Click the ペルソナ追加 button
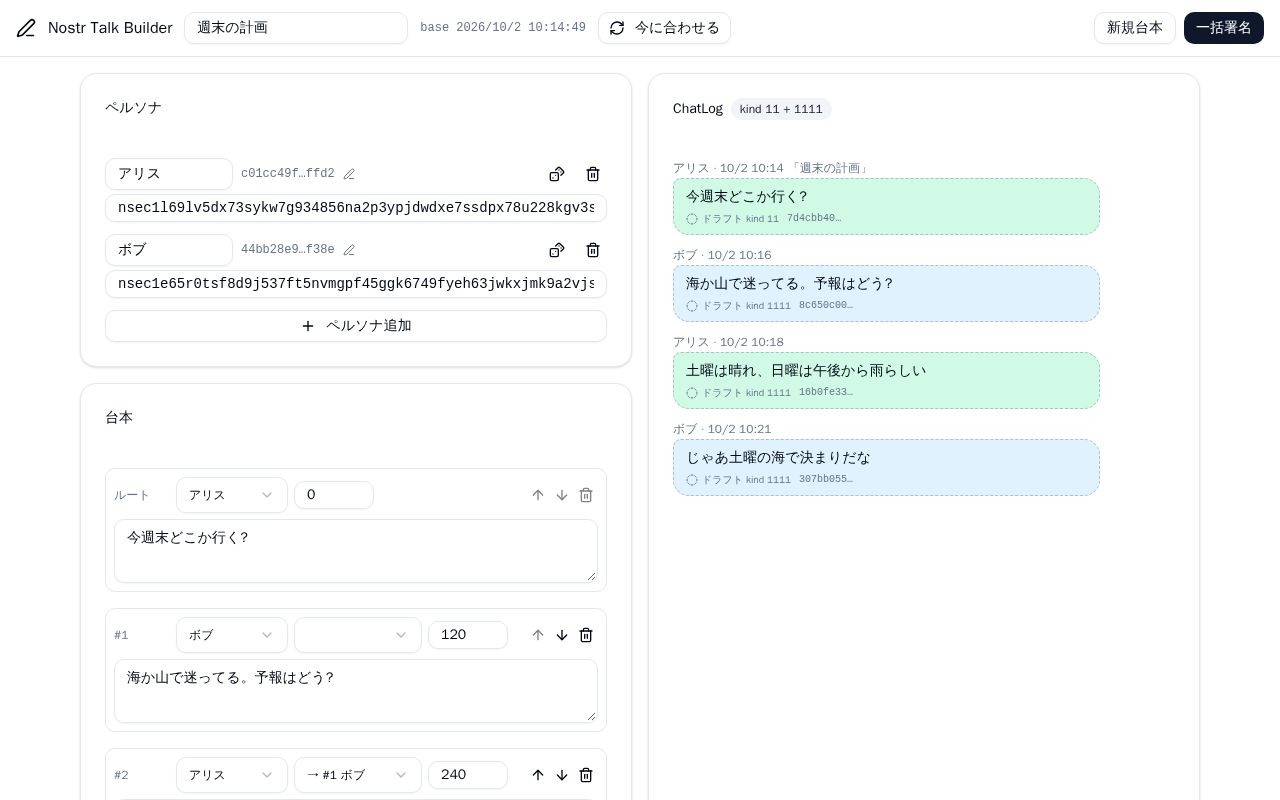Screen dimensions: 1280x800 point(356,326)
